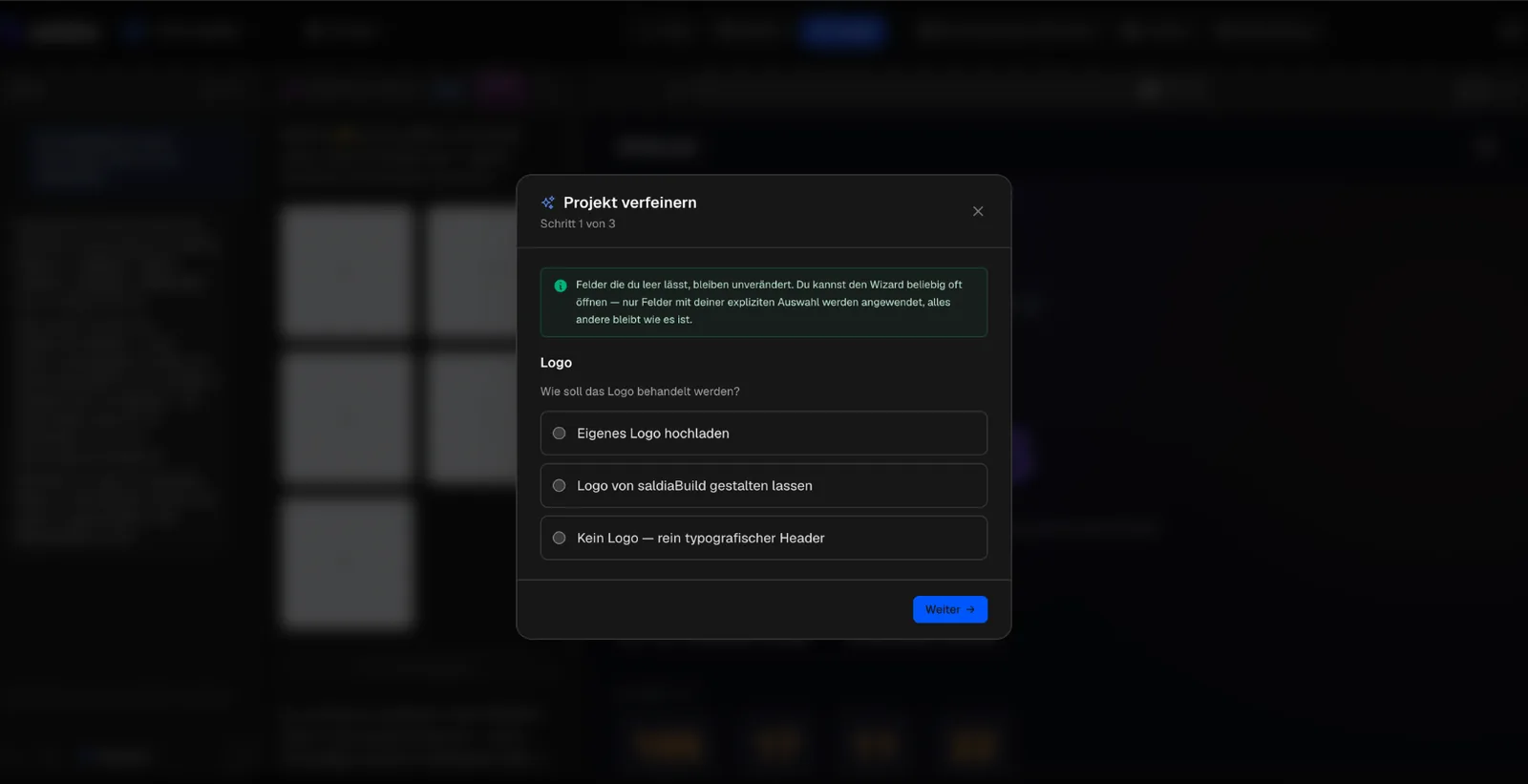Click the blurred blue active tab in top bar
The image size is (1528, 784).
tap(843, 31)
